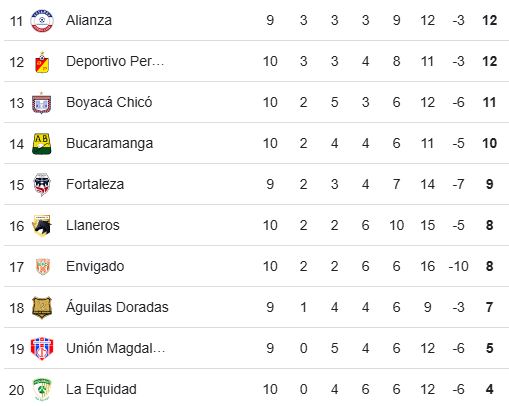Open the Boyacá Chicó team link
This screenshot has width=509, height=406.
tap(109, 102)
